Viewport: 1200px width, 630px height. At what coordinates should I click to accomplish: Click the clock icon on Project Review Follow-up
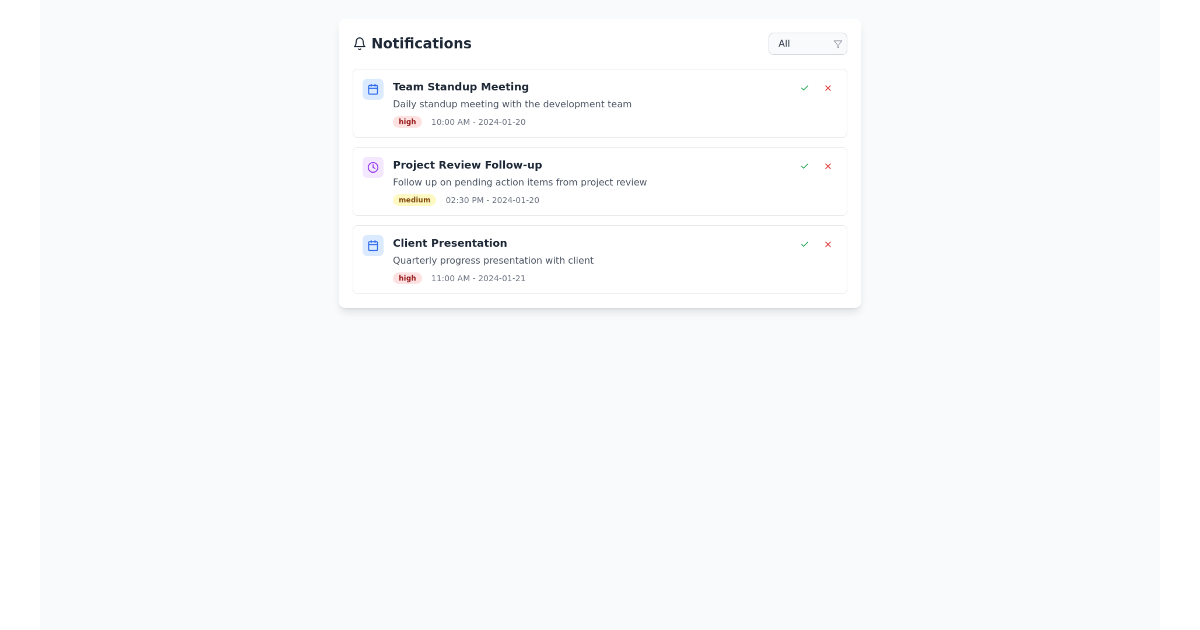(373, 167)
